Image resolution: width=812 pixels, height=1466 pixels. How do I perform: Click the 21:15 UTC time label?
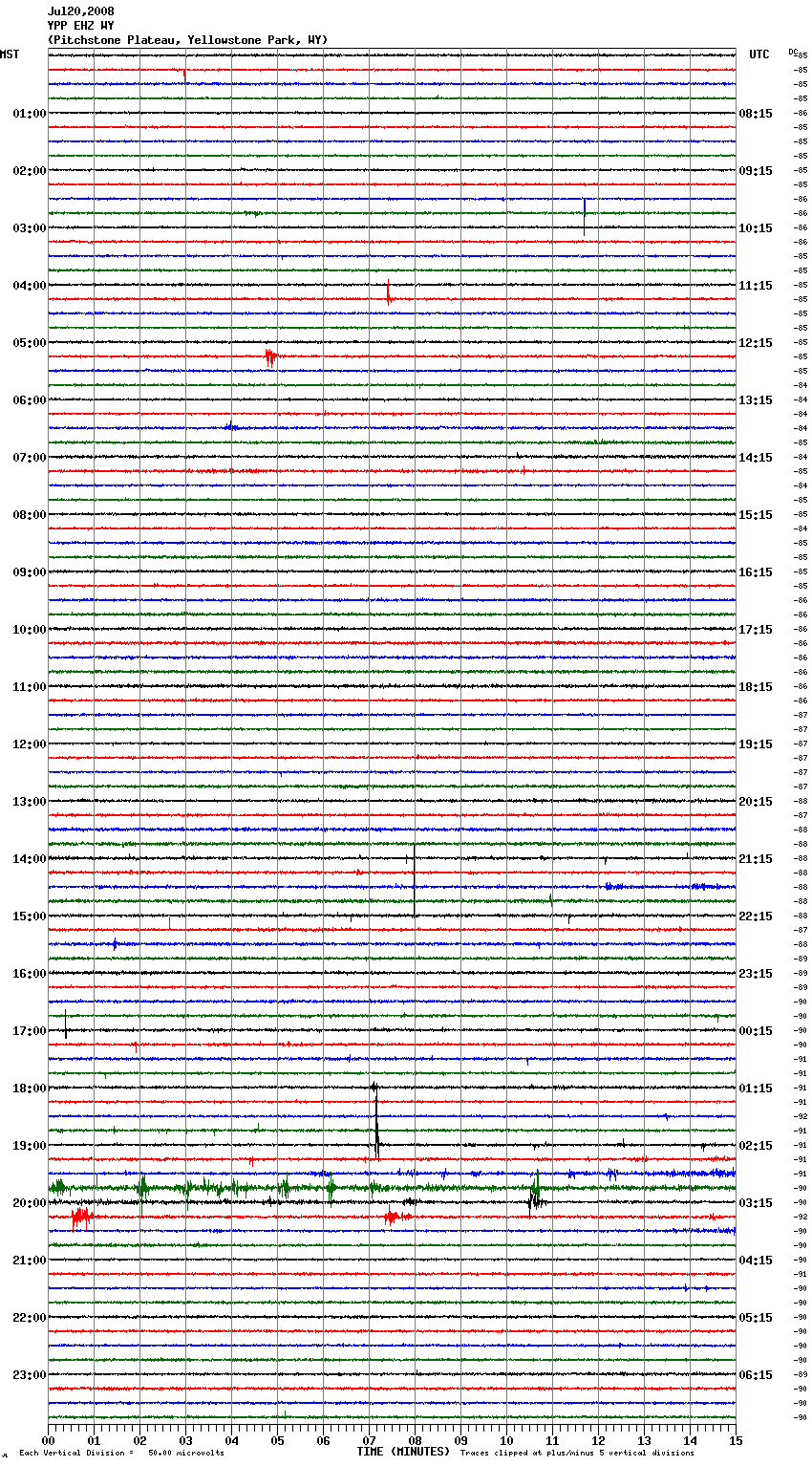756,859
